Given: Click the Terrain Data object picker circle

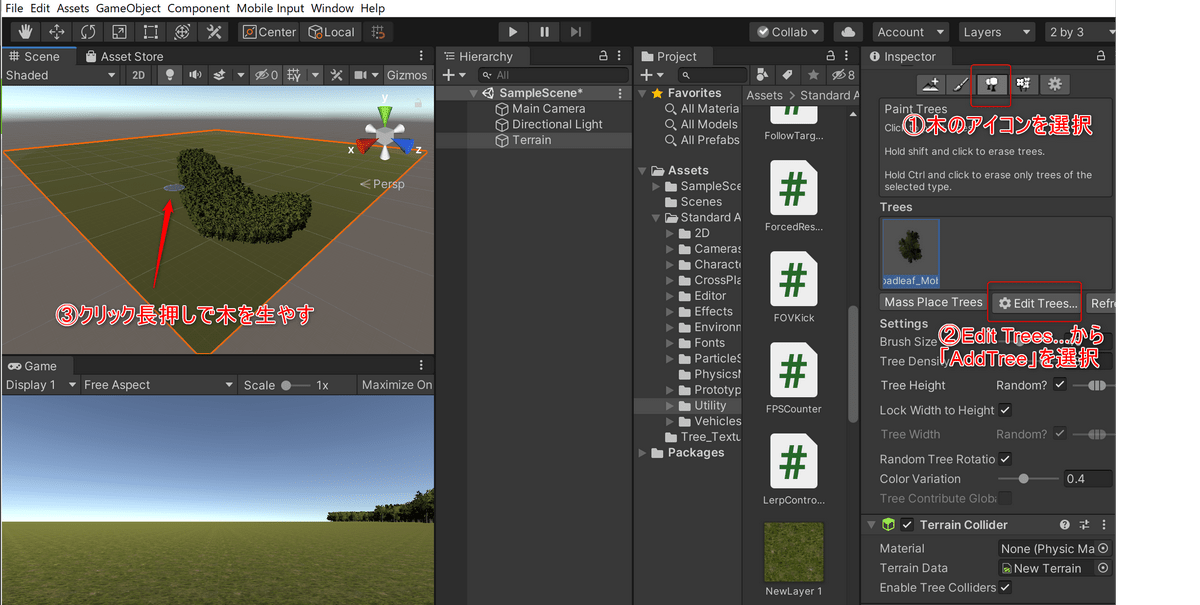Looking at the screenshot, I should (x=1103, y=568).
